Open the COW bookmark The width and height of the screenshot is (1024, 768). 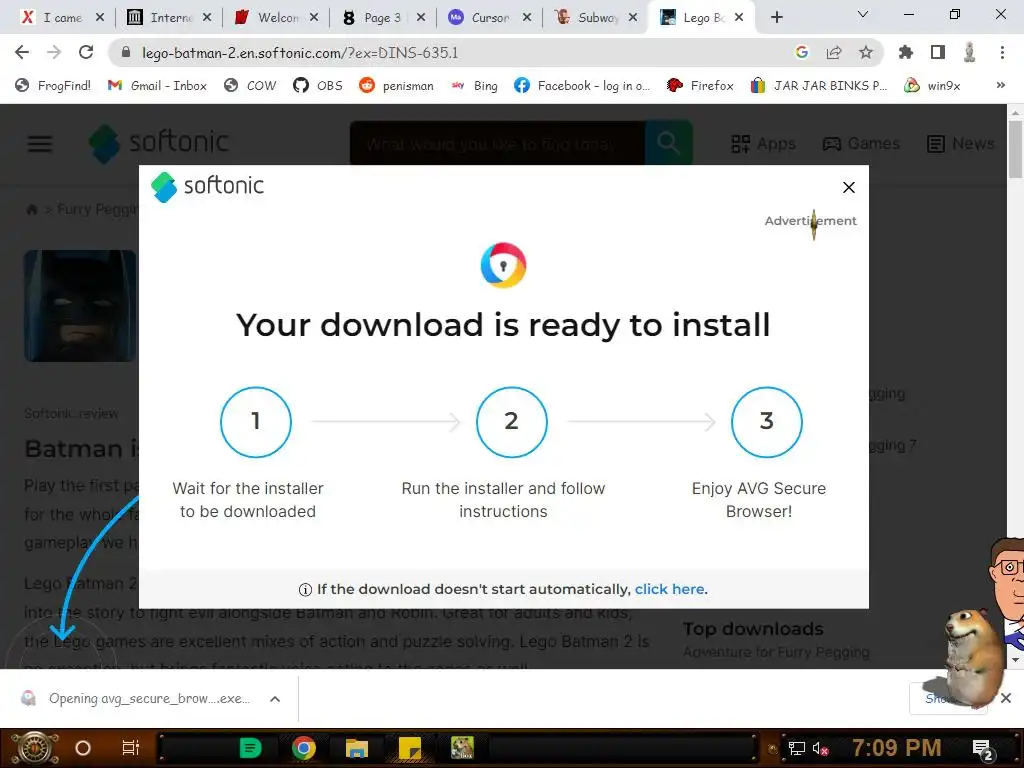(x=250, y=86)
